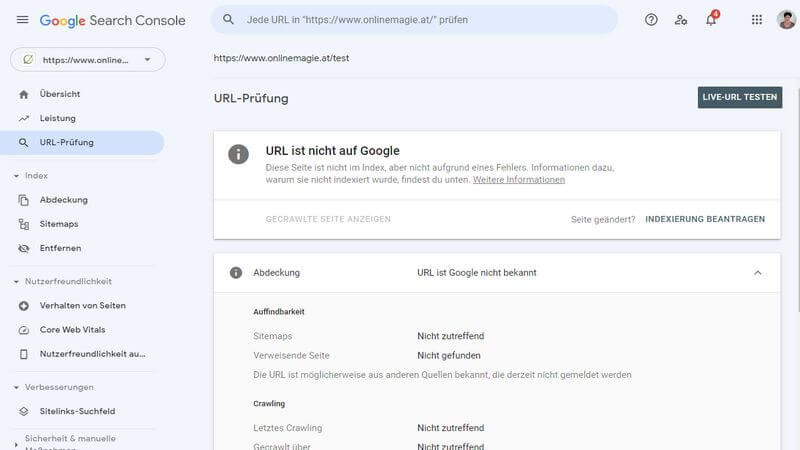Viewport: 800px width, 450px height.
Task: Click the Sitelinks-Suchfeld layers icon
Action: [x=23, y=411]
